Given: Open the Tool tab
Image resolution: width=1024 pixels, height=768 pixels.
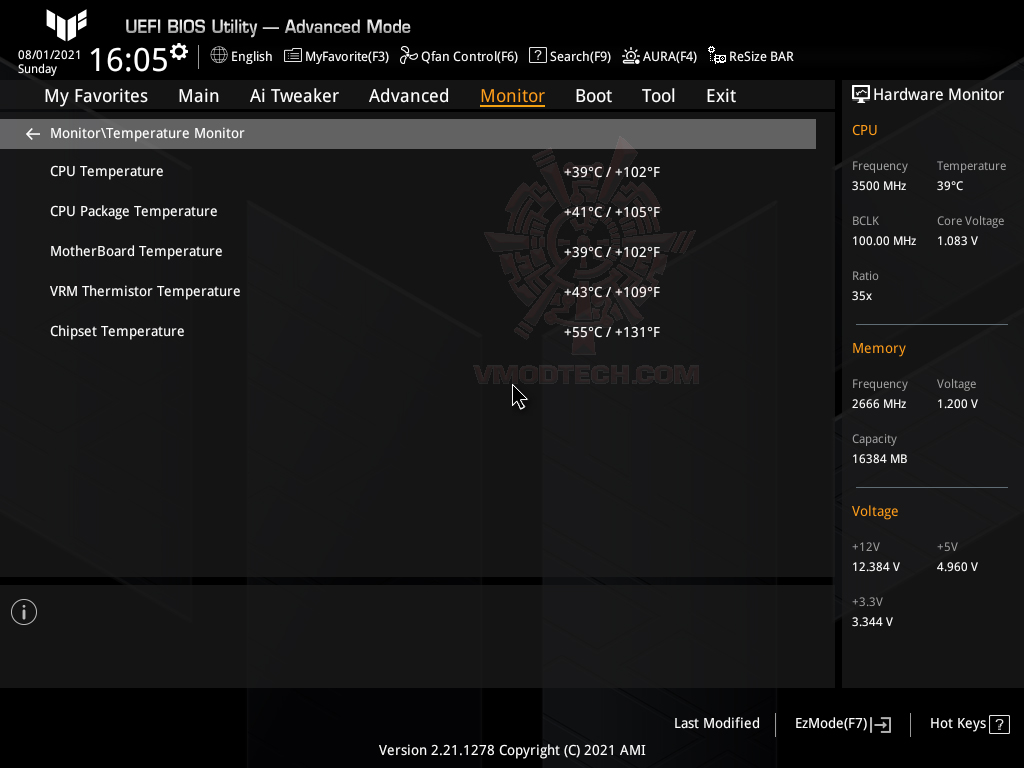Looking at the screenshot, I should 658,96.
